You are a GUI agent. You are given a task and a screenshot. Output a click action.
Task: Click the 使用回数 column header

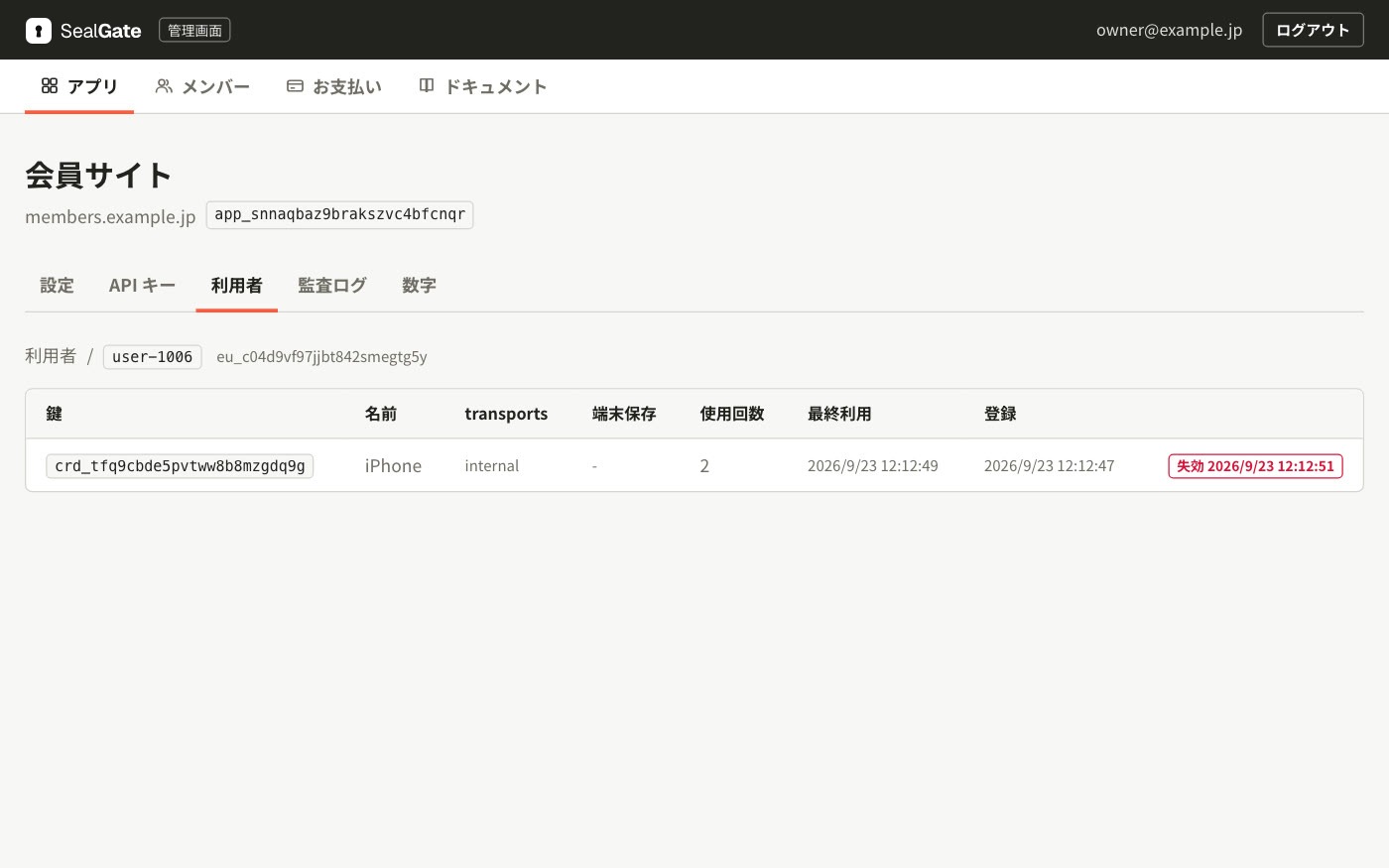tap(732, 414)
